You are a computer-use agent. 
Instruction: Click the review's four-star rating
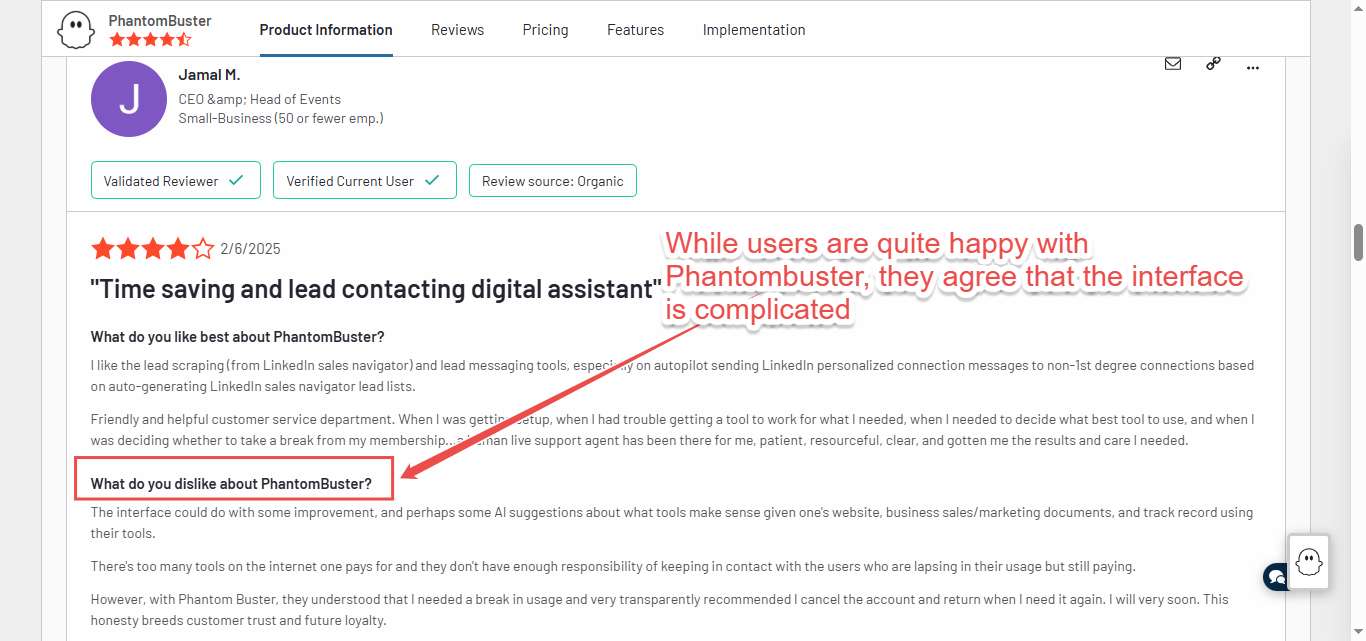pyautogui.click(x=153, y=249)
